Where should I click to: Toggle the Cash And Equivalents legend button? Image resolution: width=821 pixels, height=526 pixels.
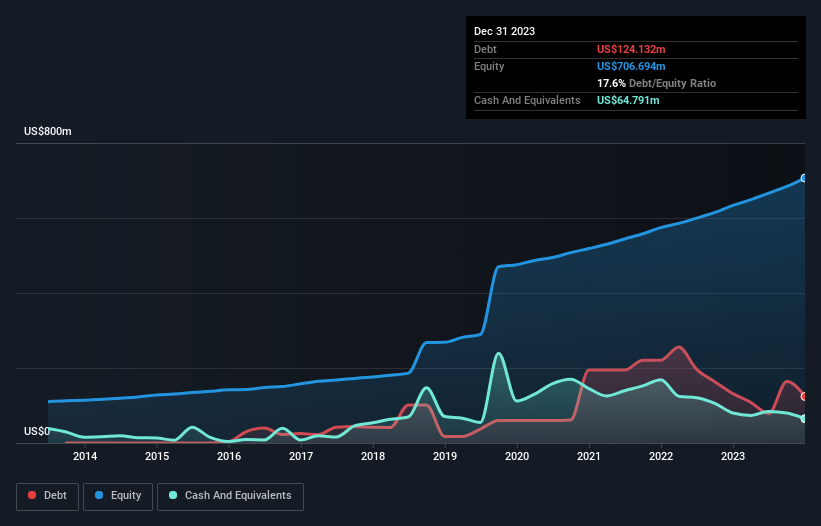[230, 496]
